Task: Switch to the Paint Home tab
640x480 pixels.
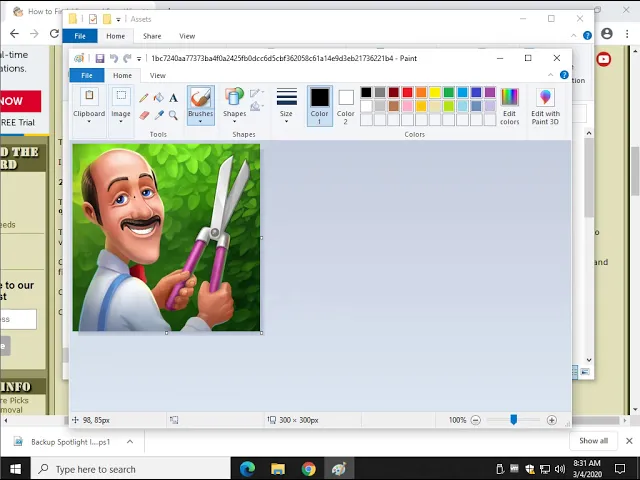Action: (x=122, y=76)
